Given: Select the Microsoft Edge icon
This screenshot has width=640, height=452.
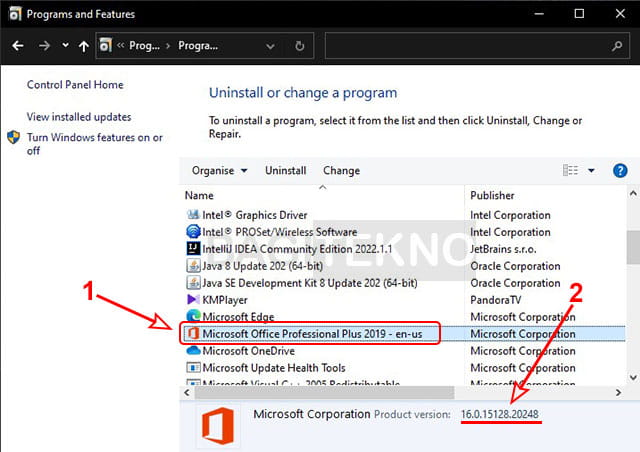Looking at the screenshot, I should pos(193,316).
